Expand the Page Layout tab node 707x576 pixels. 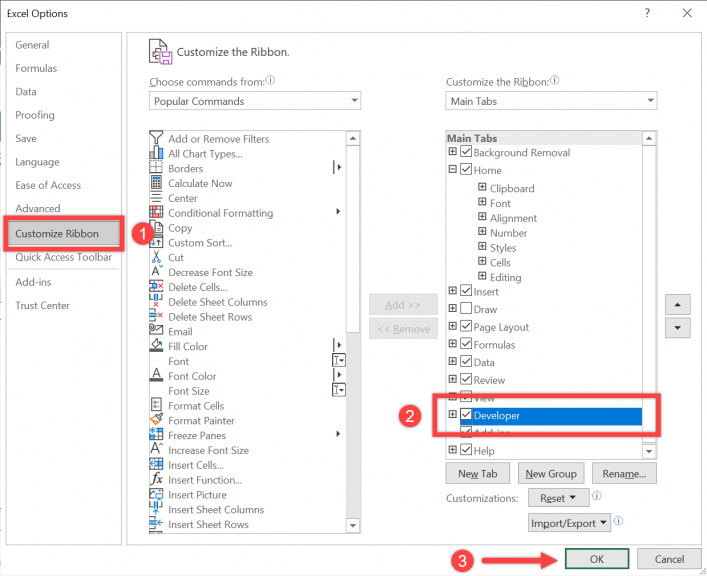453,326
